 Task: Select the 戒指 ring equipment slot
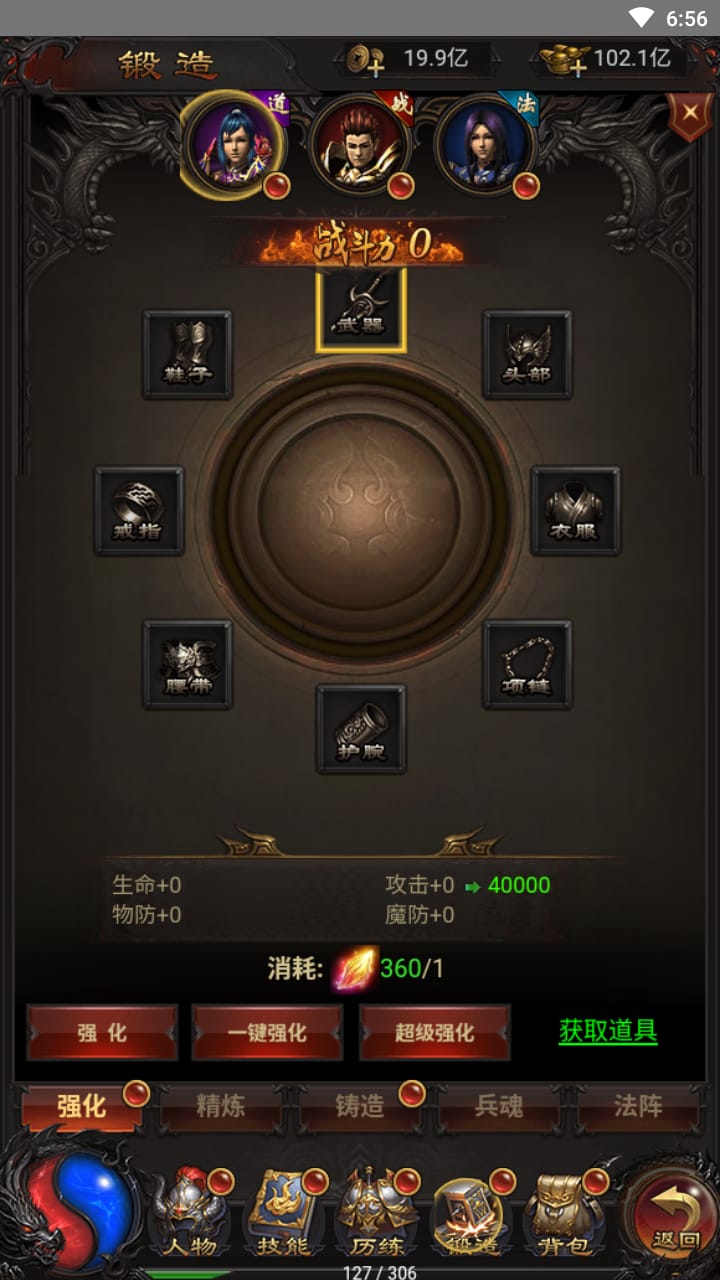(x=139, y=511)
